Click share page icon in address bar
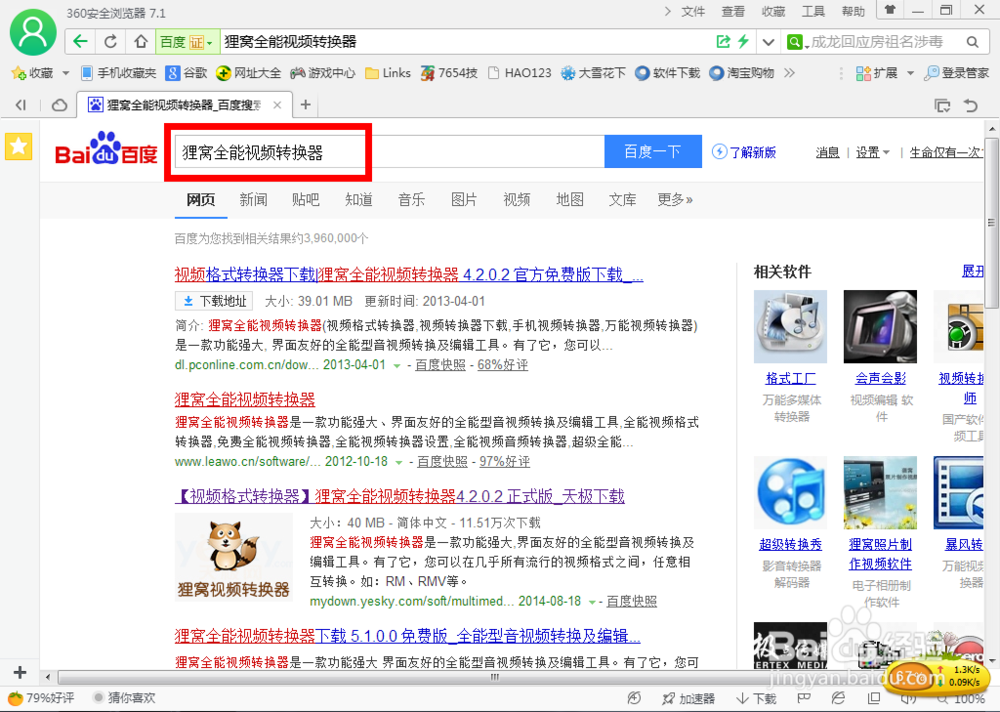Viewport: 1000px width, 712px height. click(723, 42)
